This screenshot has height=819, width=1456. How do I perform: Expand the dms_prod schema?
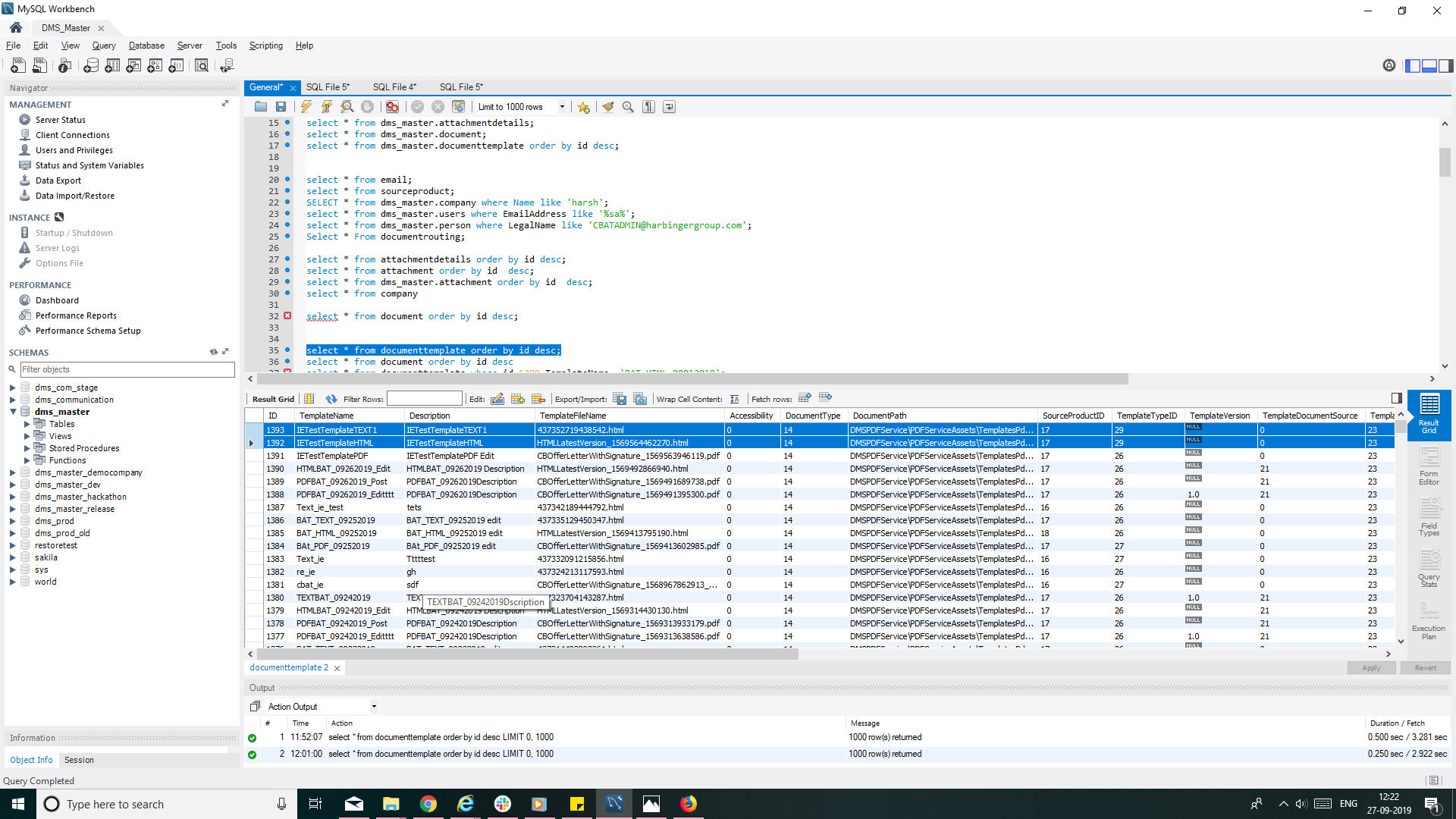(13, 521)
